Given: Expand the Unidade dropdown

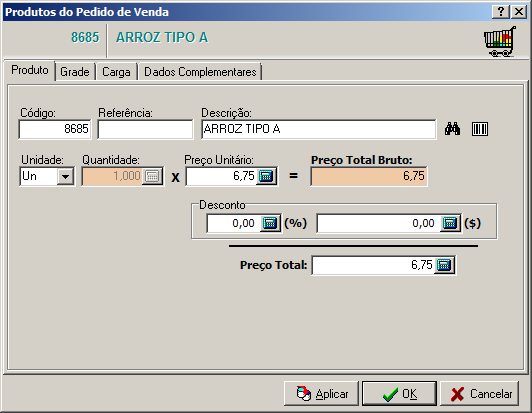Looking at the screenshot, I should click(x=65, y=176).
